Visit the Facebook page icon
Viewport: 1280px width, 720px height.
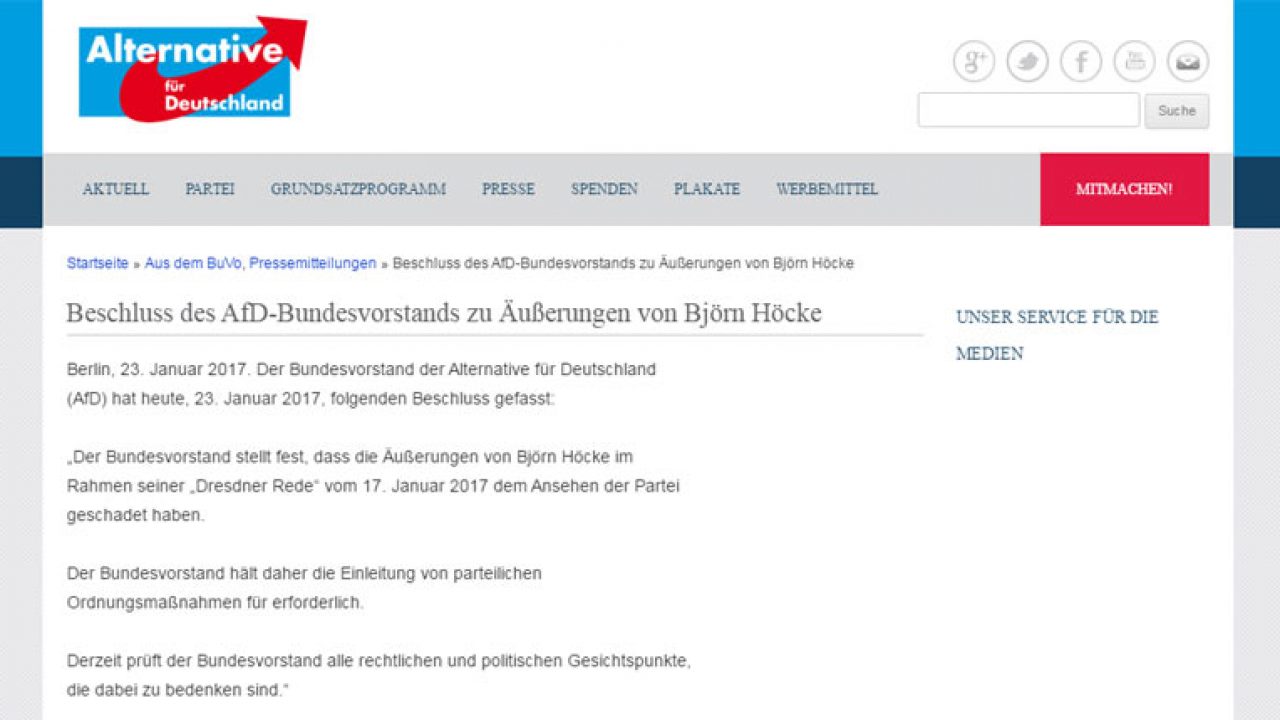click(1081, 62)
